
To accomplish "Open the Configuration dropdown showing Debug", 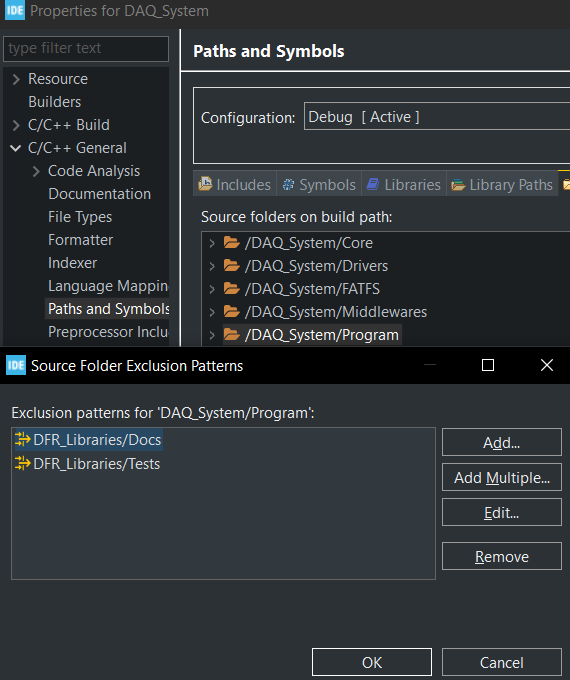I will (x=437, y=116).
